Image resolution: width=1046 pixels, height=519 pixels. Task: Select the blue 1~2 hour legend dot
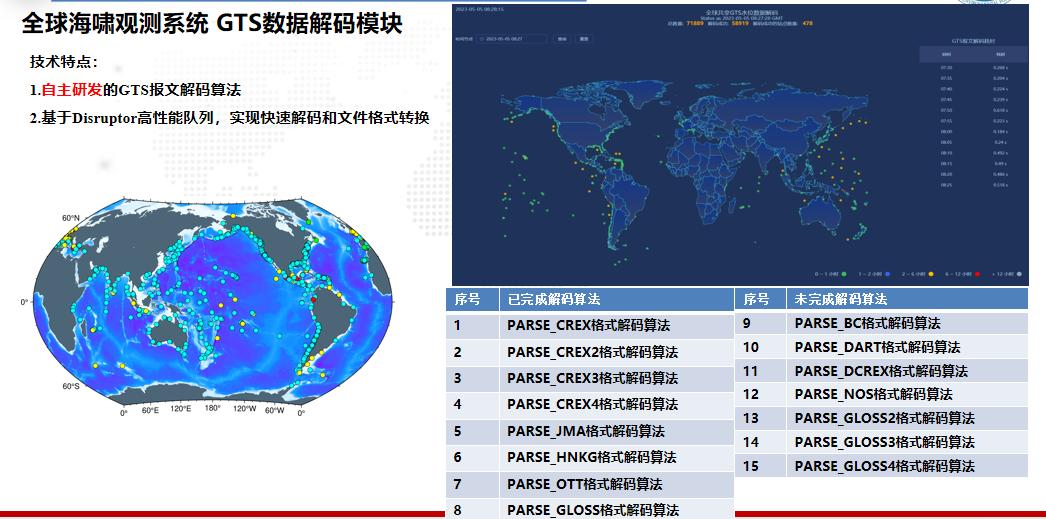coord(887,274)
